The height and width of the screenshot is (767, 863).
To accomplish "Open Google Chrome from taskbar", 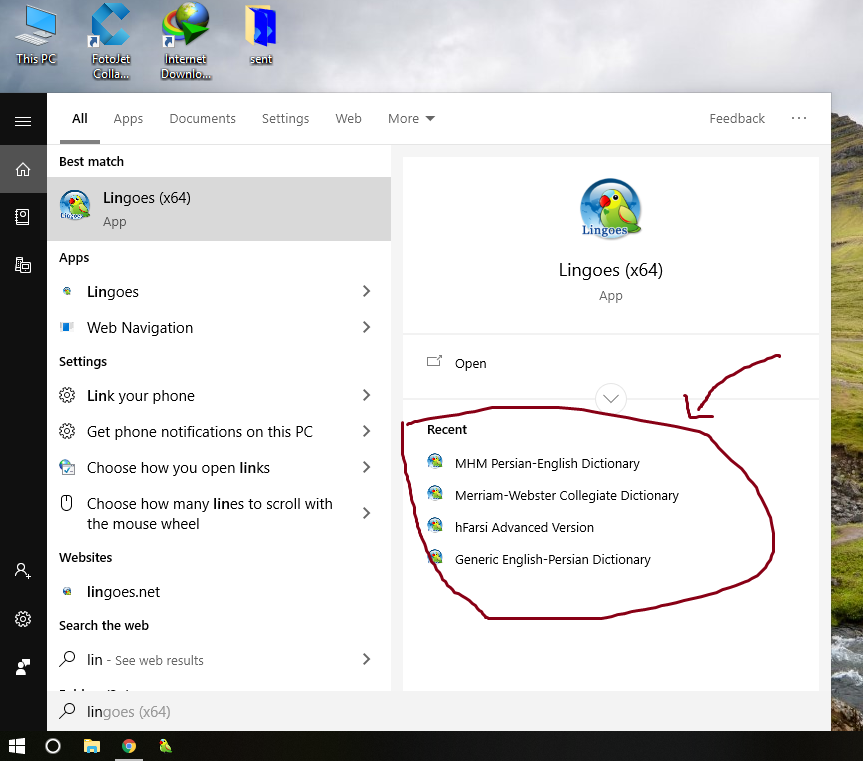I will [x=129, y=746].
